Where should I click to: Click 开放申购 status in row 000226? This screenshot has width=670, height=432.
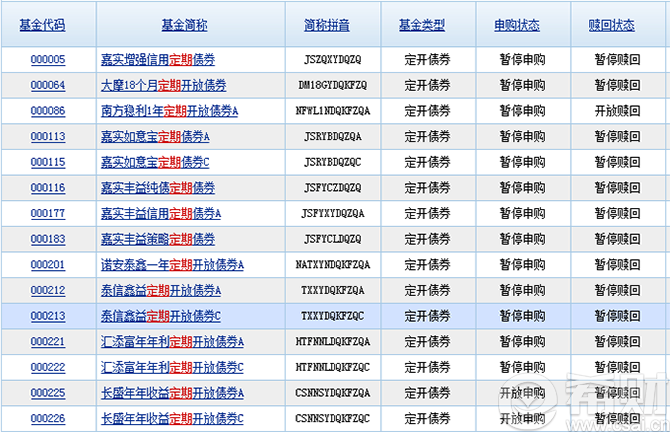coord(523,418)
